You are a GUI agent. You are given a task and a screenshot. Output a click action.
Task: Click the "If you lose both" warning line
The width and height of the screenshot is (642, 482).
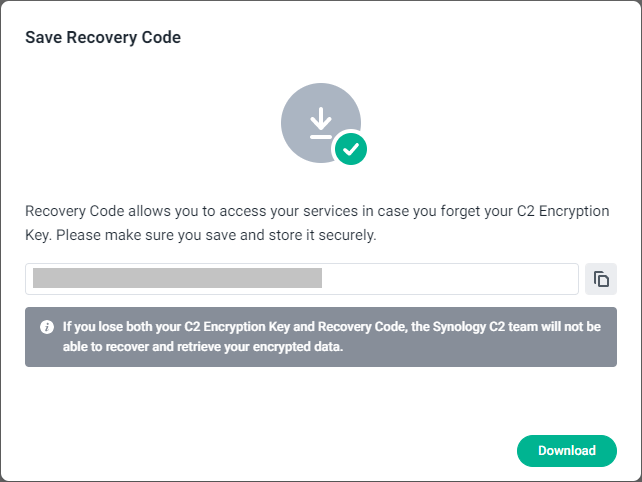(250, 326)
